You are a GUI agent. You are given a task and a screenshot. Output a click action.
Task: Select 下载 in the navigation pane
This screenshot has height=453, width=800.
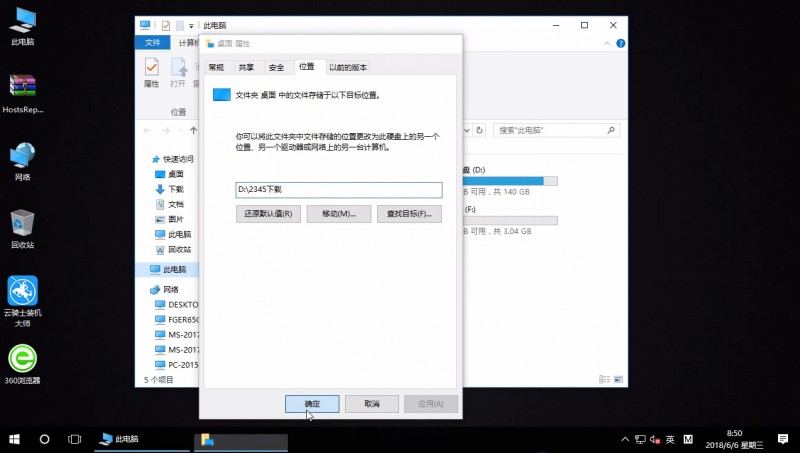(170, 189)
